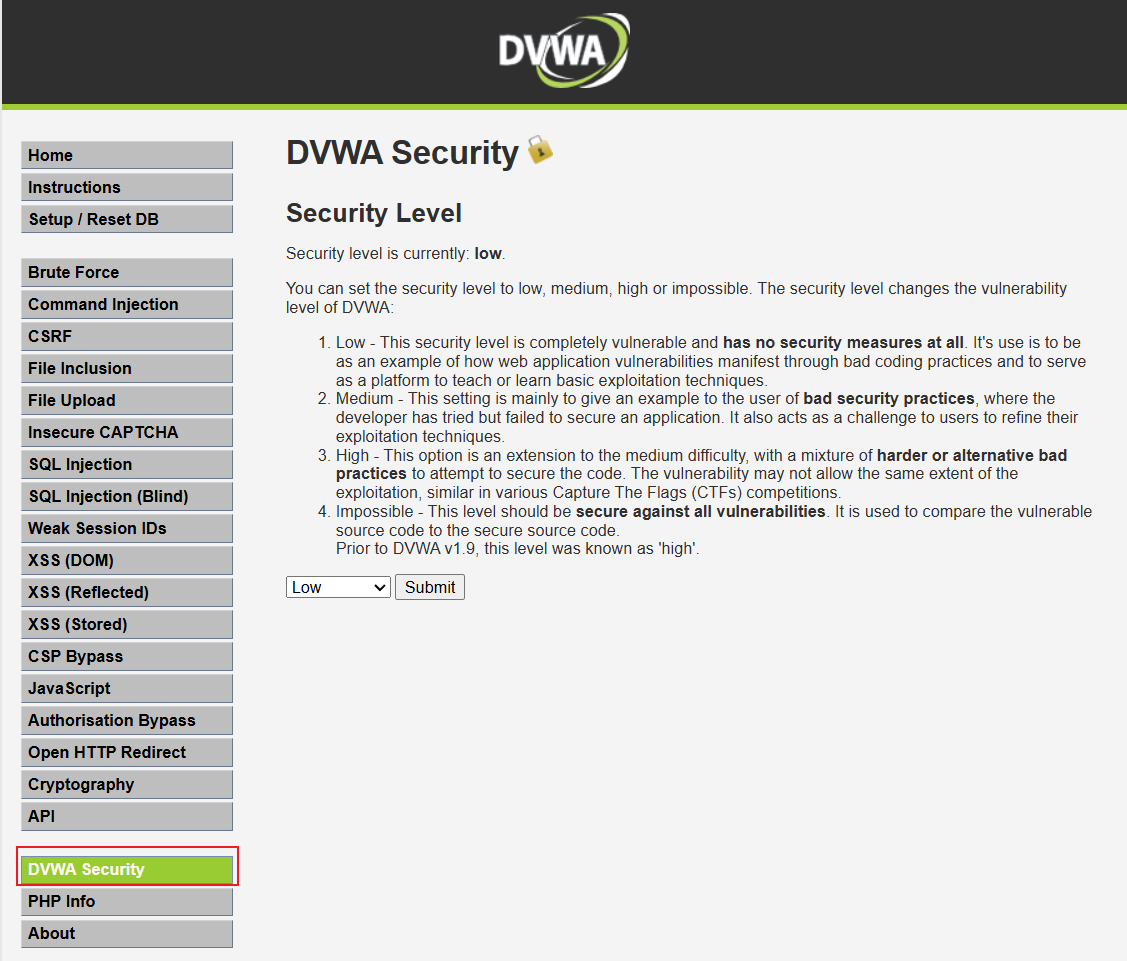Screen dimensions: 1127x961
Task: Open the security level dropdown showing Low
Action: point(338,587)
